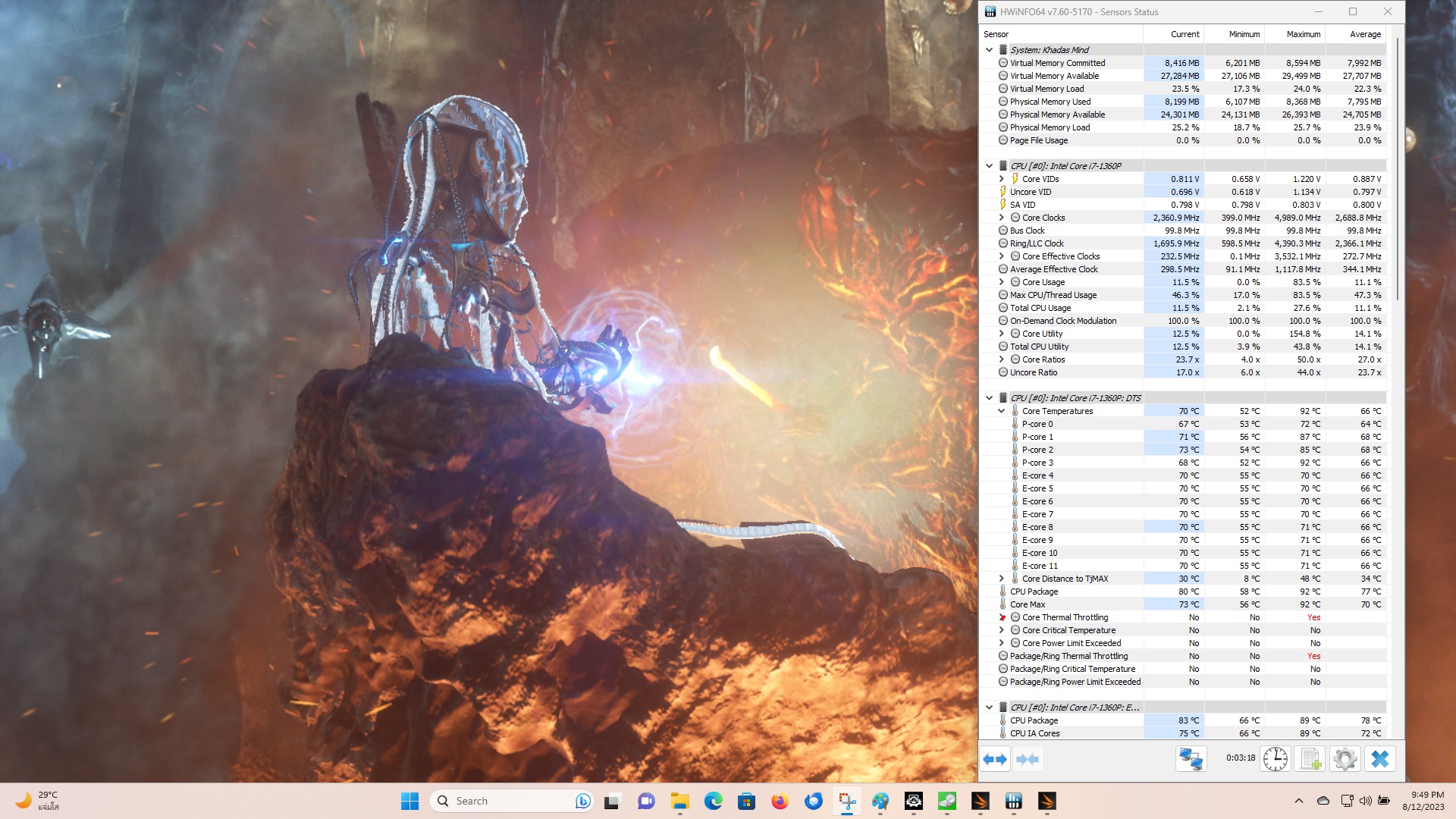
Task: Open HWiNFO sensor settings gear
Action: [x=1345, y=759]
